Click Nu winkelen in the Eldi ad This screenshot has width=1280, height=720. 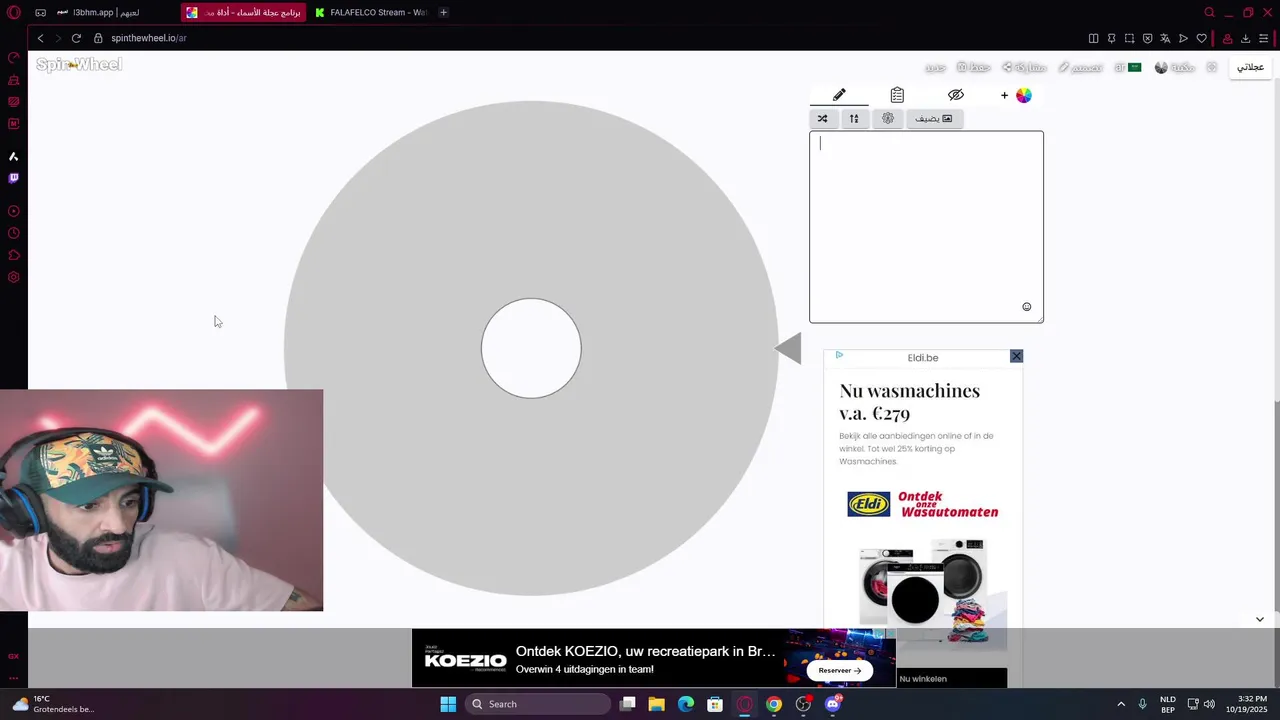pos(923,679)
